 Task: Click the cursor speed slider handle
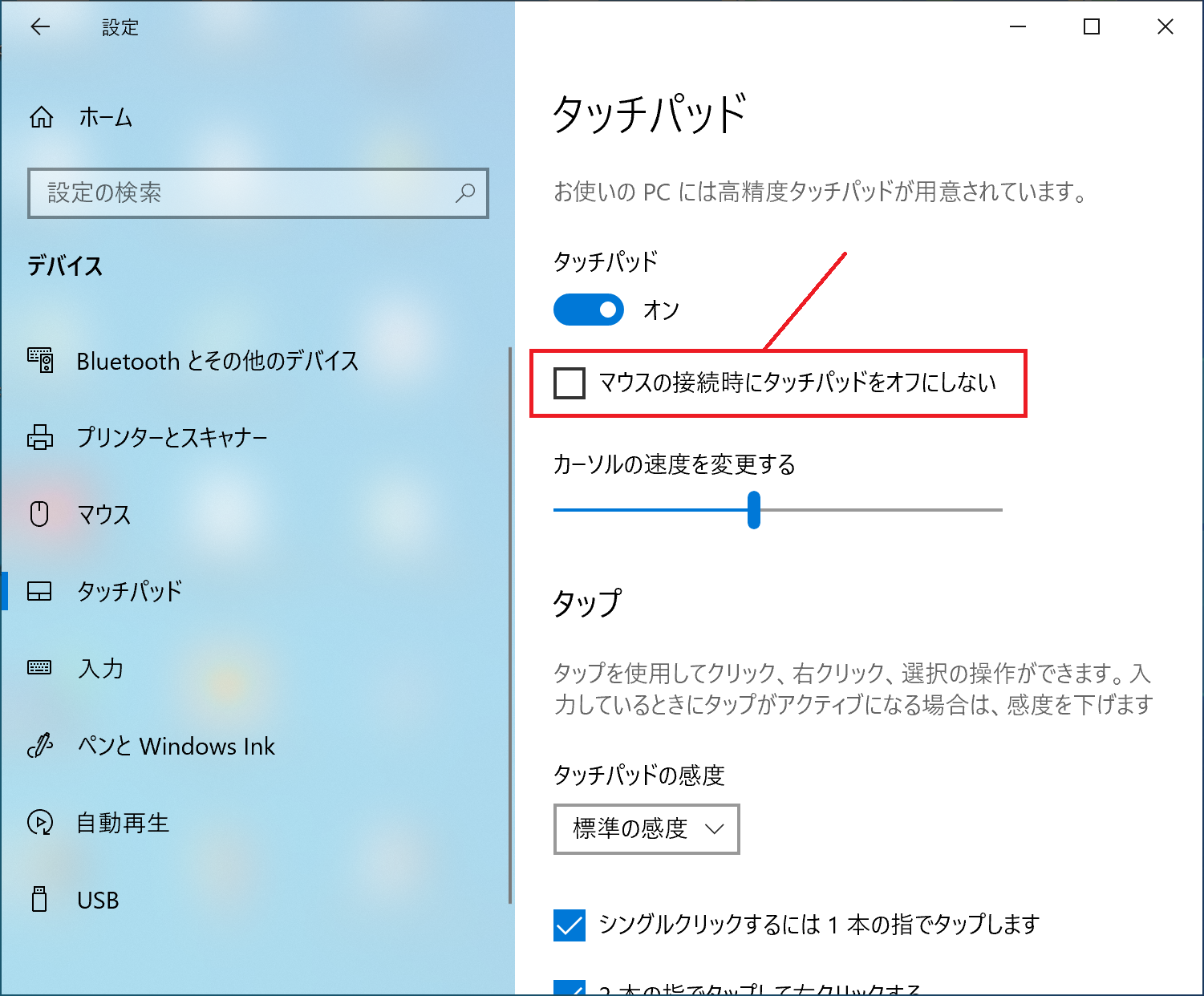(x=753, y=510)
